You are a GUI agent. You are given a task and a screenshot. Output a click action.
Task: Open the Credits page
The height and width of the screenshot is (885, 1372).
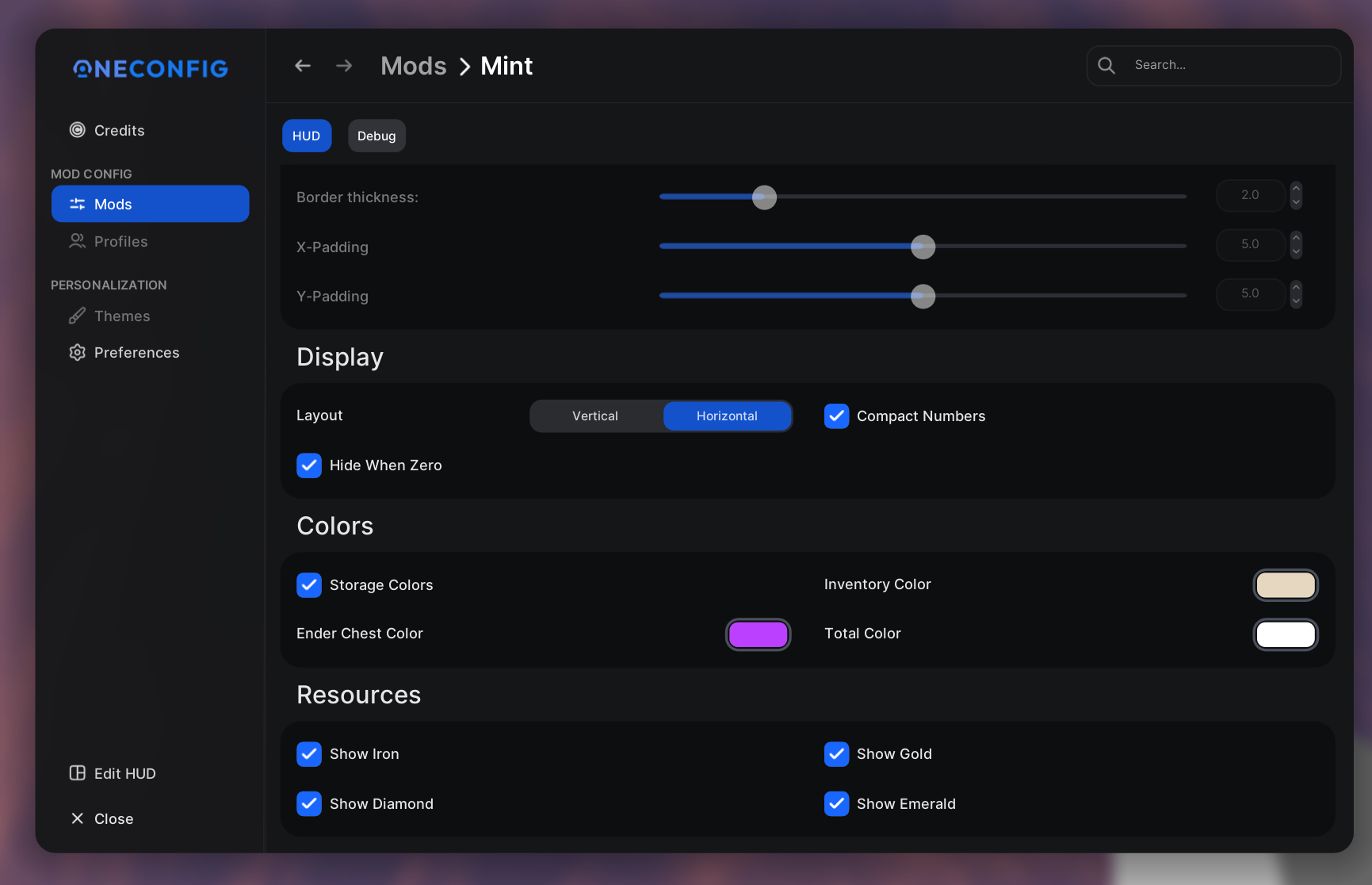coord(151,130)
